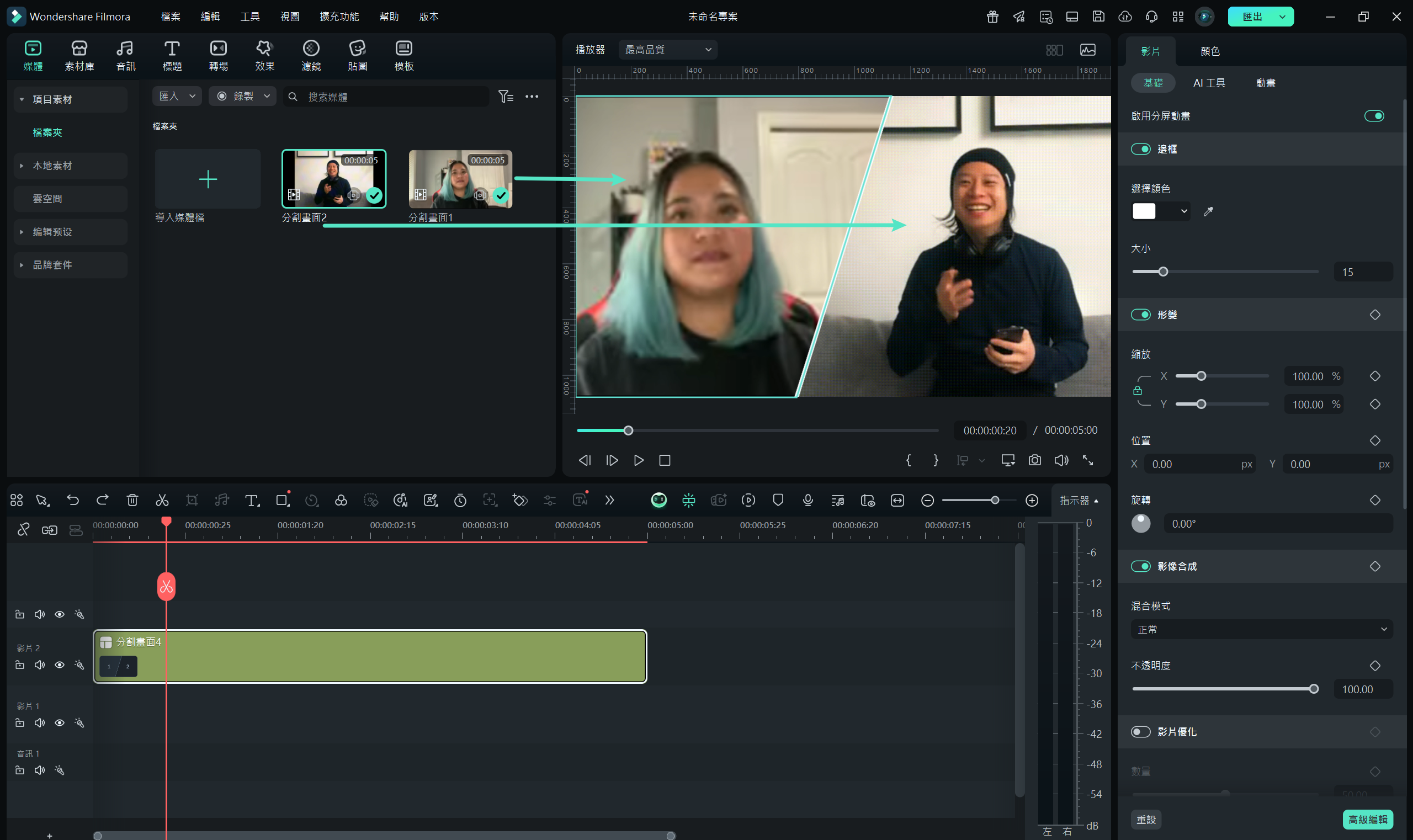Toggle the 影像合成 compositing switch
Image resolution: width=1413 pixels, height=840 pixels.
pyautogui.click(x=1141, y=566)
